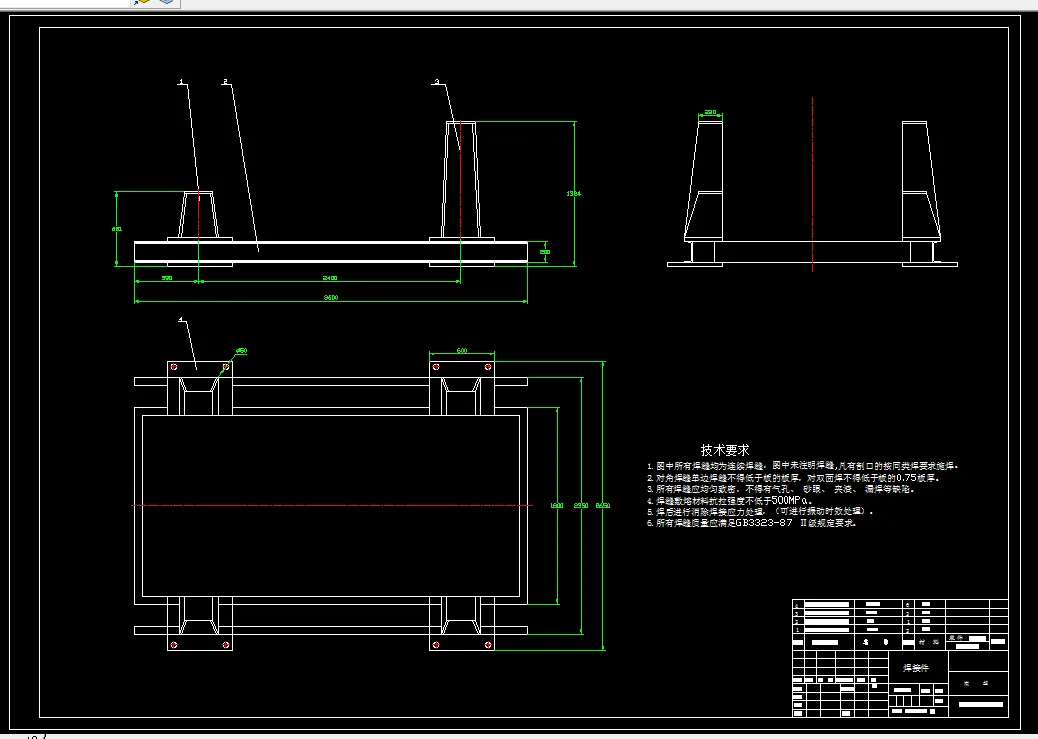Select bolt hole at plan view top-left corner
Viewport: 1038px width, 739px height.
[174, 366]
